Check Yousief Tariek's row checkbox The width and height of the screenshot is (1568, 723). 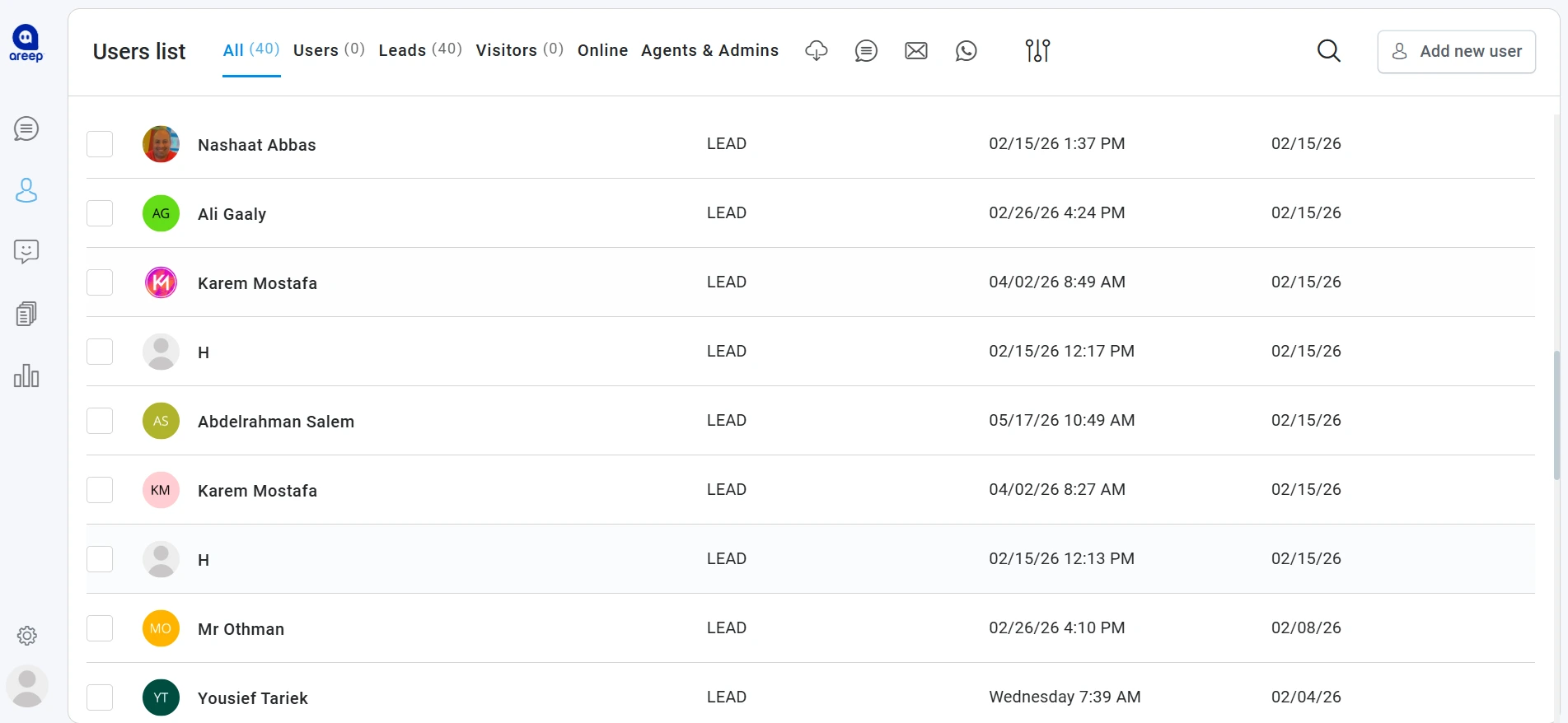100,697
